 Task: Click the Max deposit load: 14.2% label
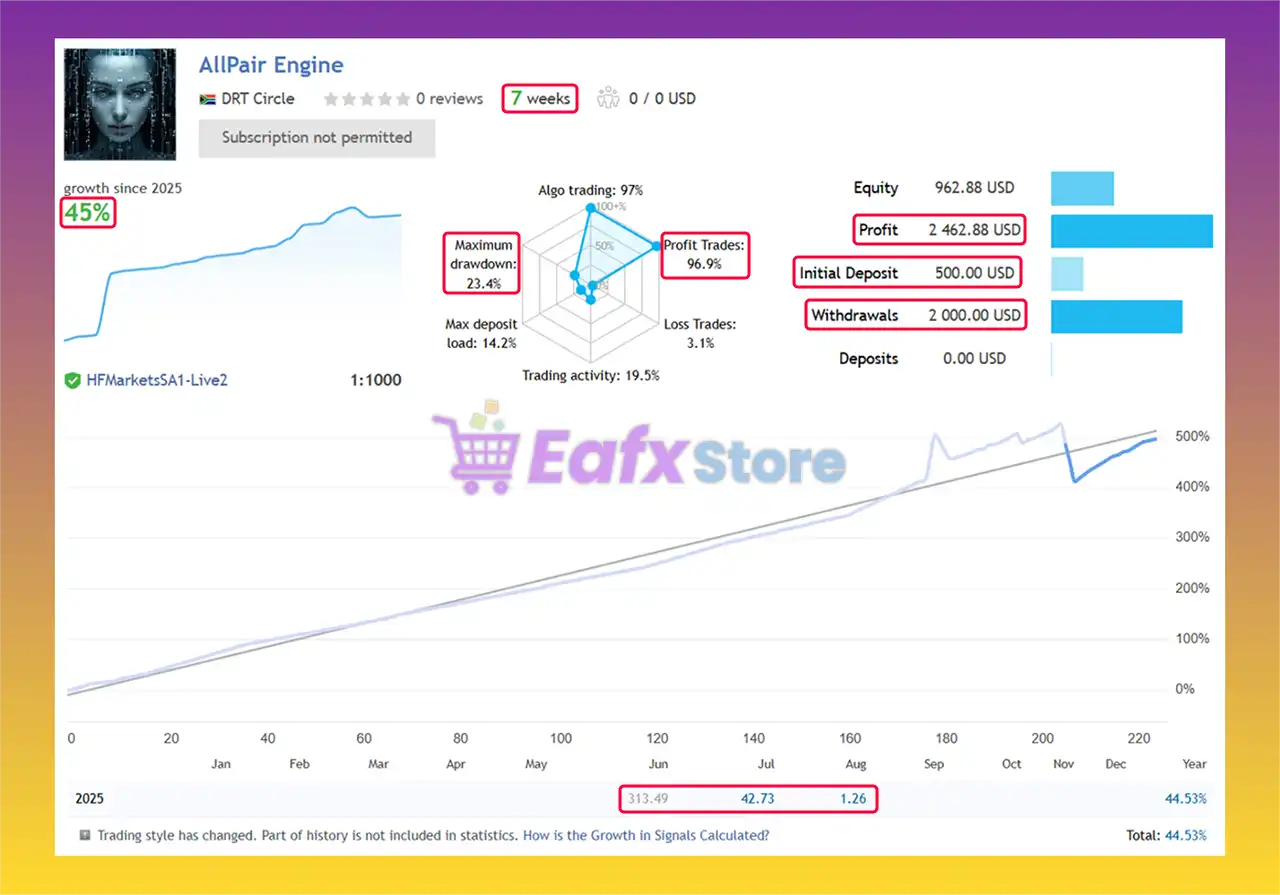pos(481,333)
